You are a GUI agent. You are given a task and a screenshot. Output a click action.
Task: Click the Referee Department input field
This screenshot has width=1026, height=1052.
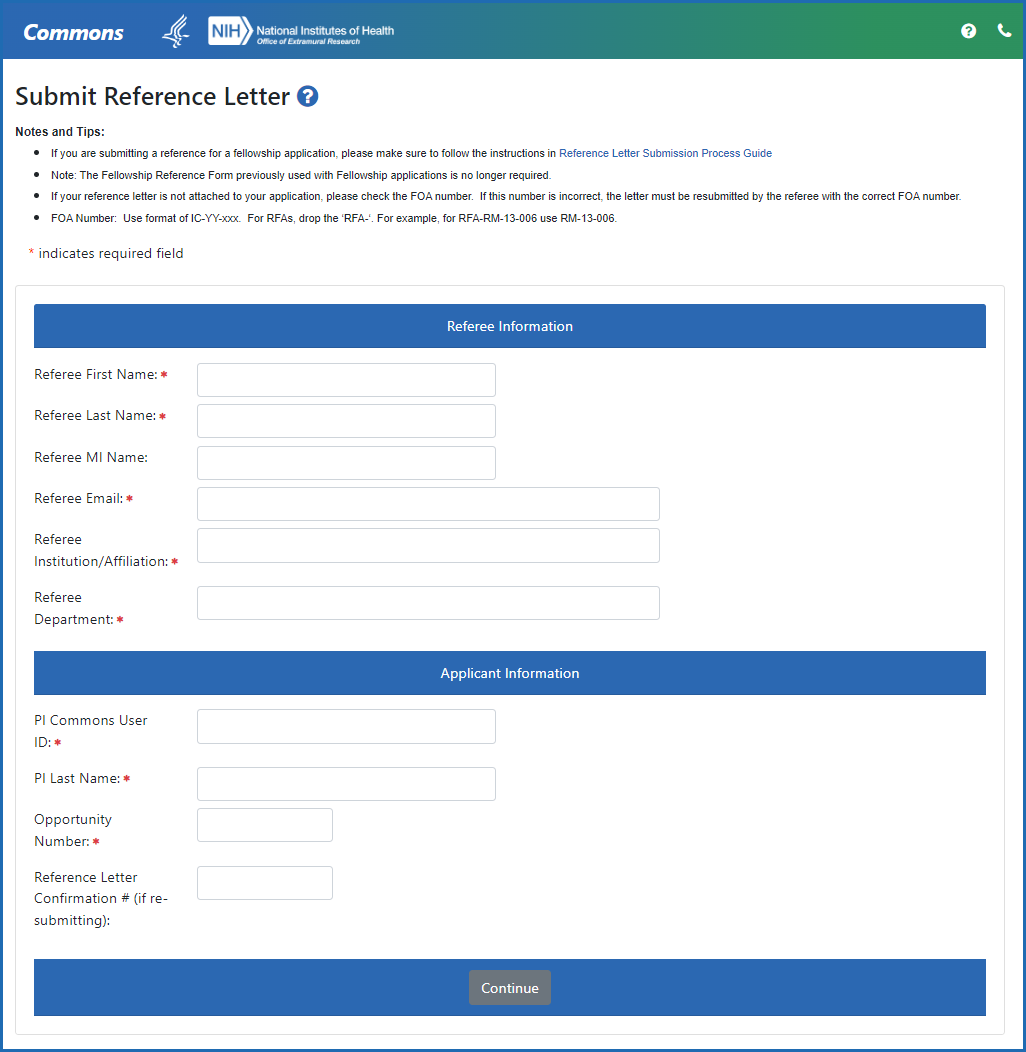click(428, 603)
